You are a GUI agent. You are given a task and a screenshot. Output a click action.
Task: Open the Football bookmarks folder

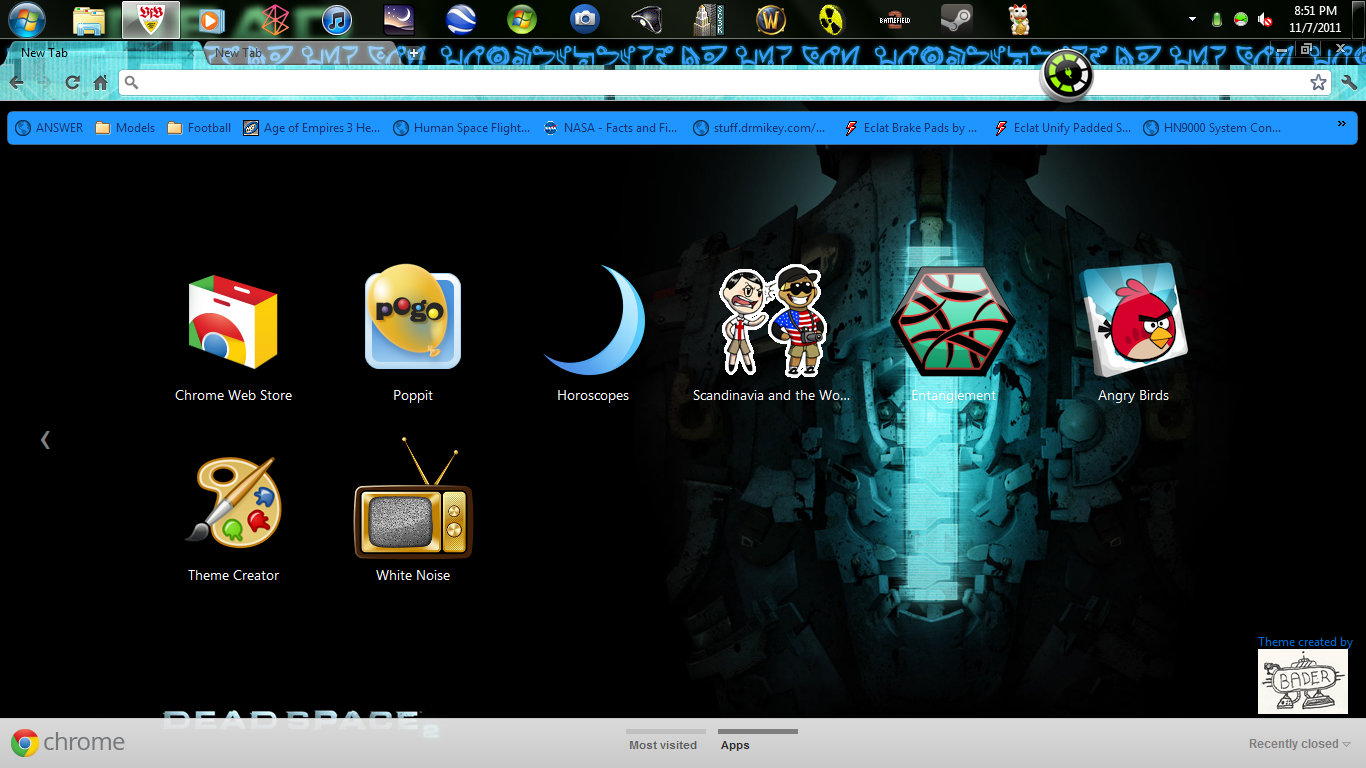click(199, 128)
